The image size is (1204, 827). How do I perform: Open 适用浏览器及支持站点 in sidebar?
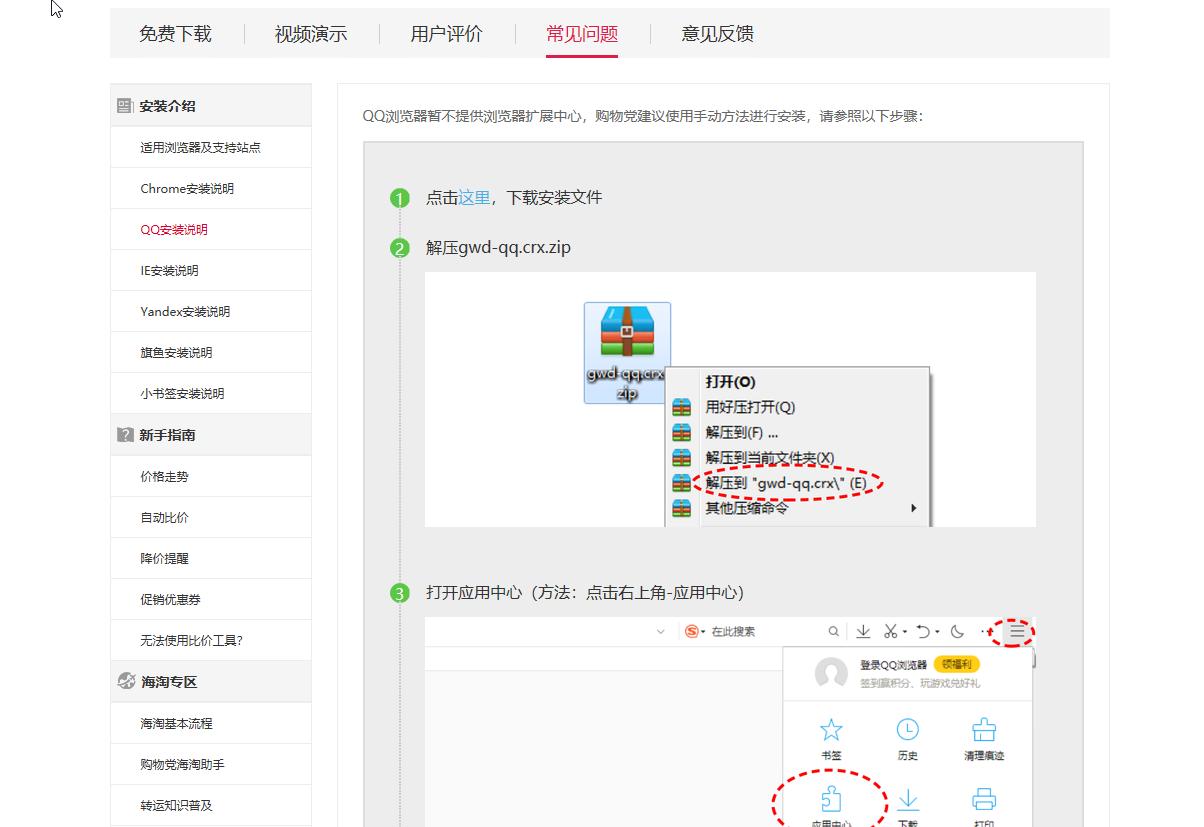point(200,147)
